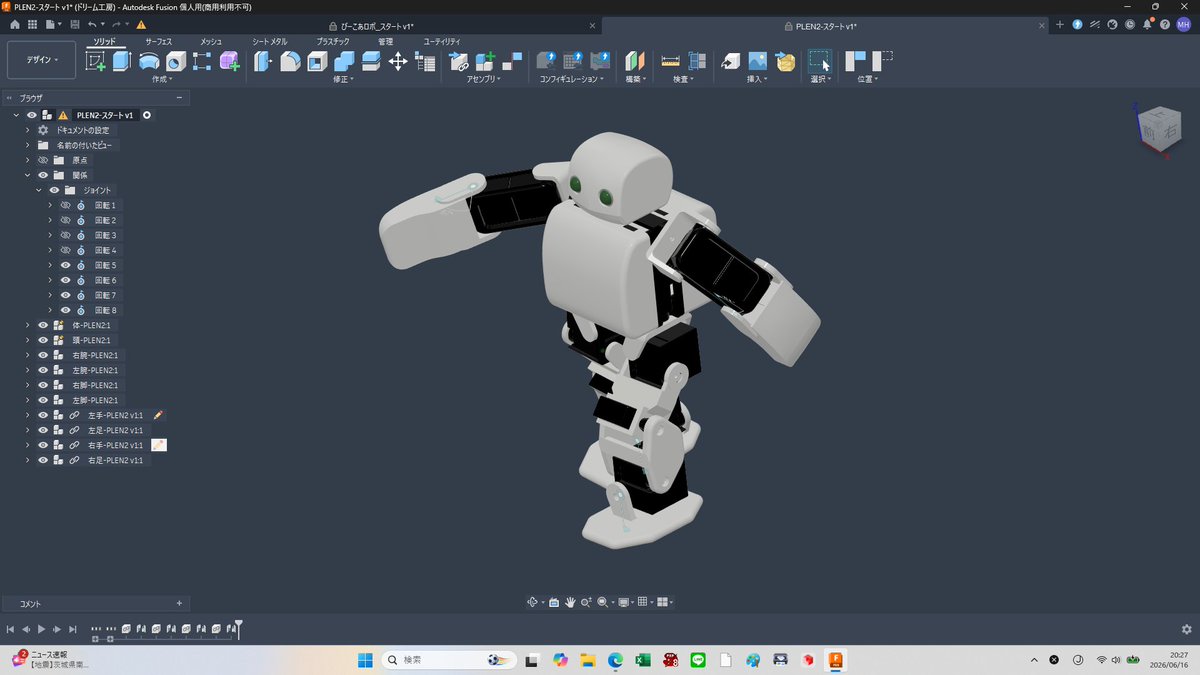Select the Create Form purple box tool
This screenshot has width=1200, height=675.
point(230,61)
